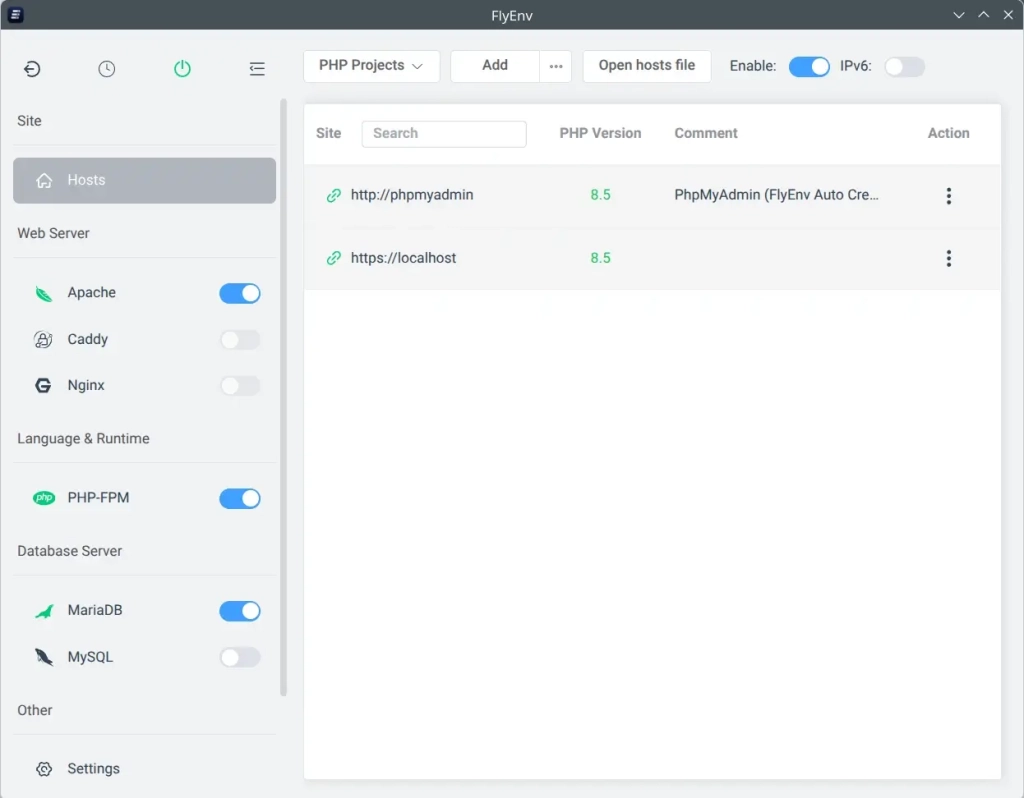Open Settings in the sidebar

coord(93,769)
